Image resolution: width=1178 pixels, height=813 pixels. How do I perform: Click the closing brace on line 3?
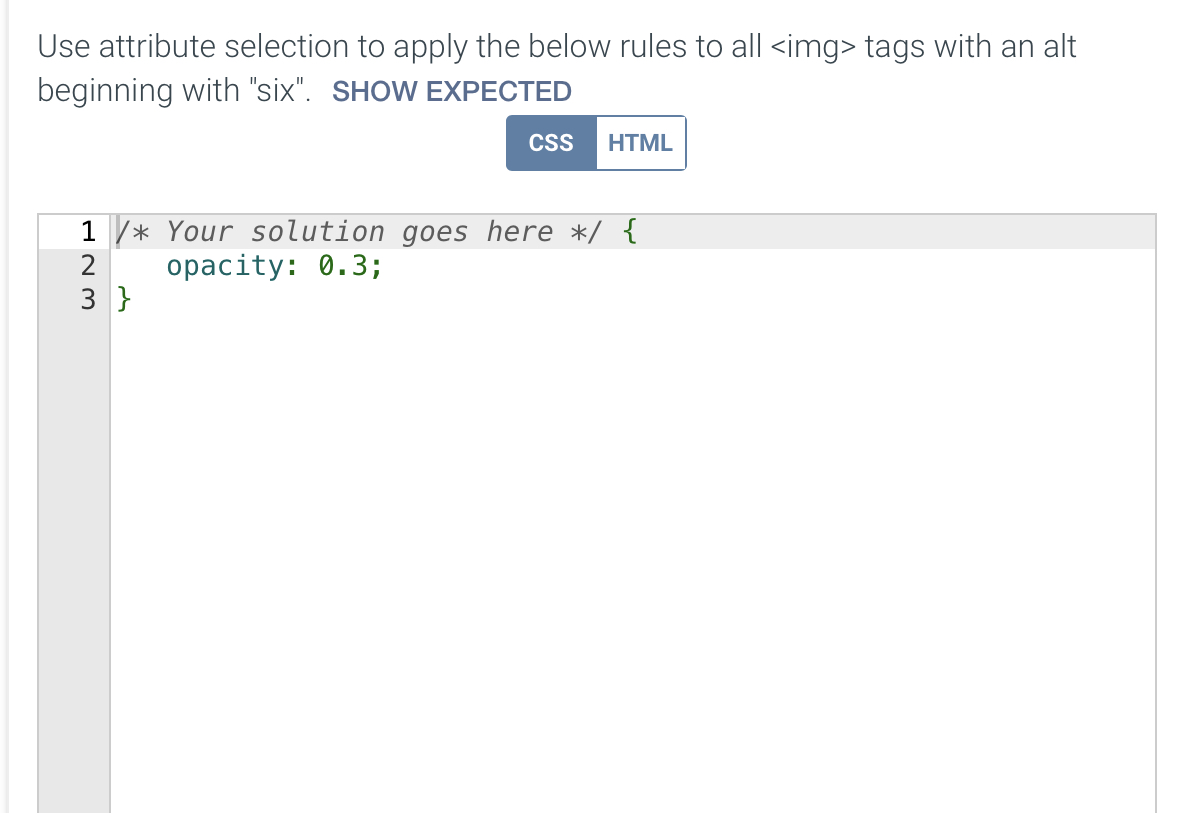click(122, 299)
